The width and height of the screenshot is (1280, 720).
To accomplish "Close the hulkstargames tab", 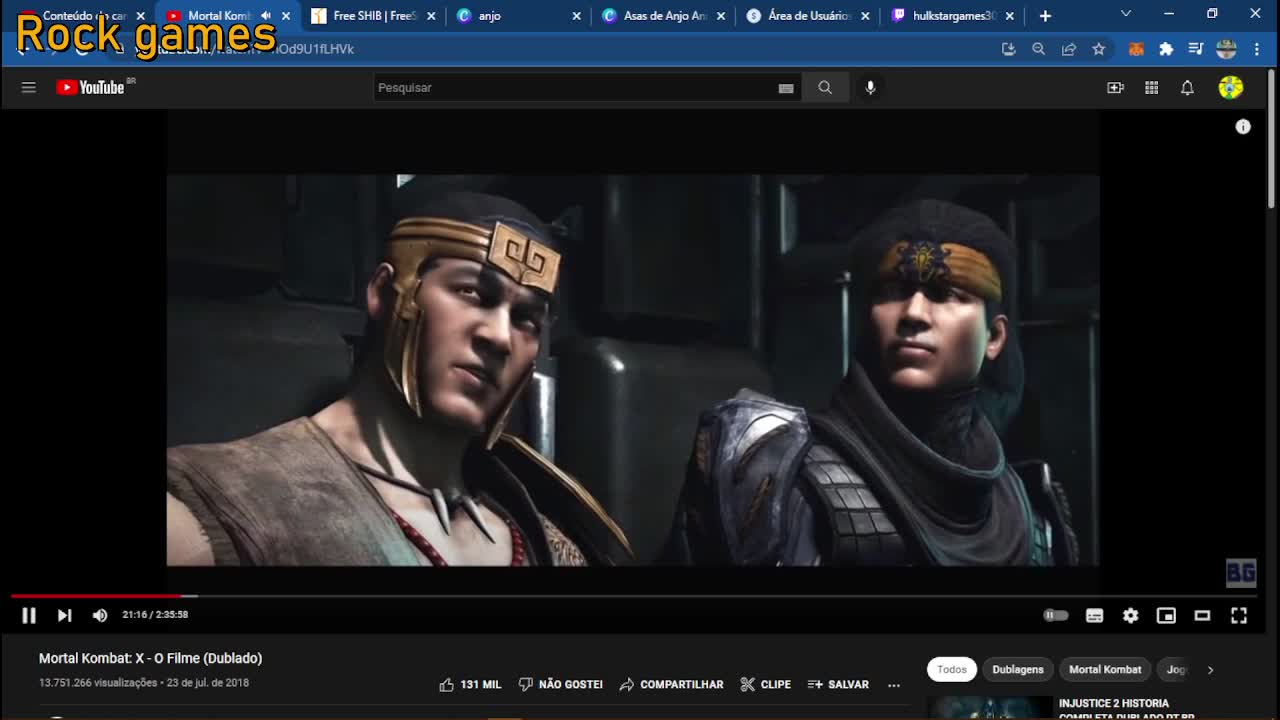I will (1009, 16).
